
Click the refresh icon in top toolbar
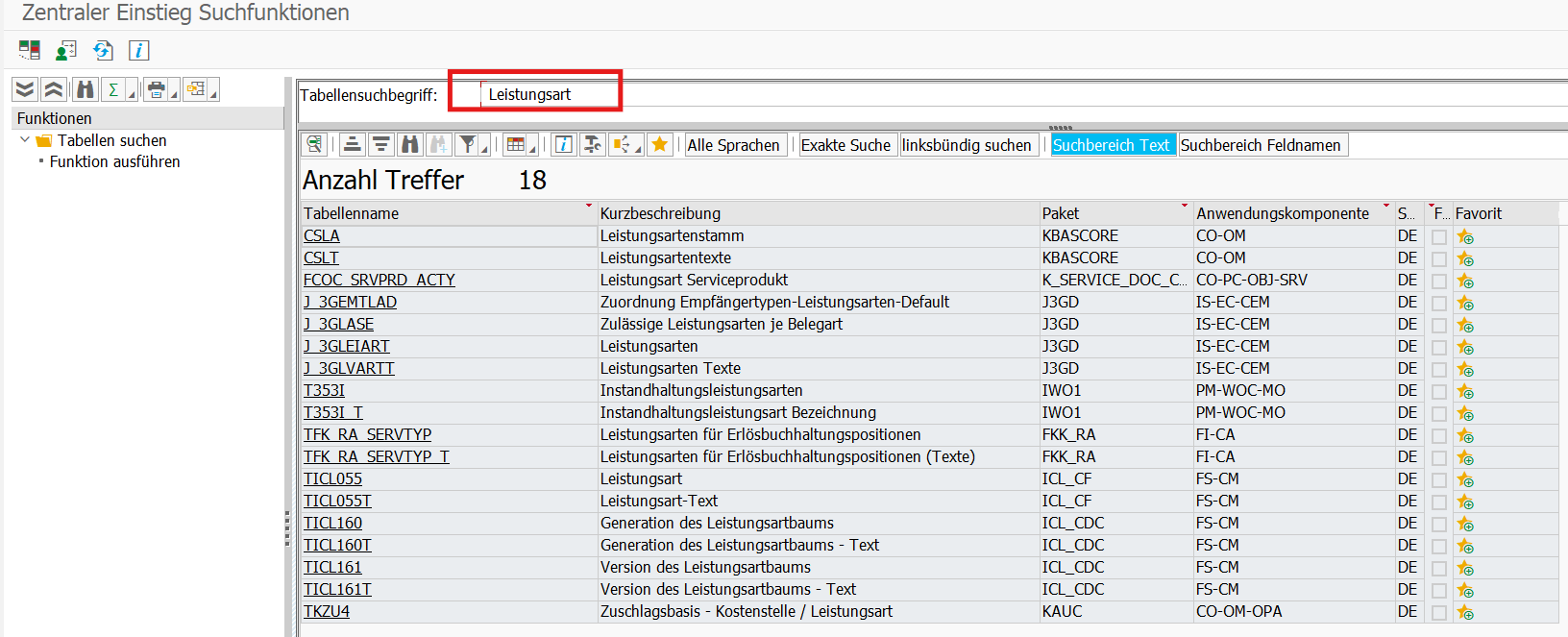(103, 50)
